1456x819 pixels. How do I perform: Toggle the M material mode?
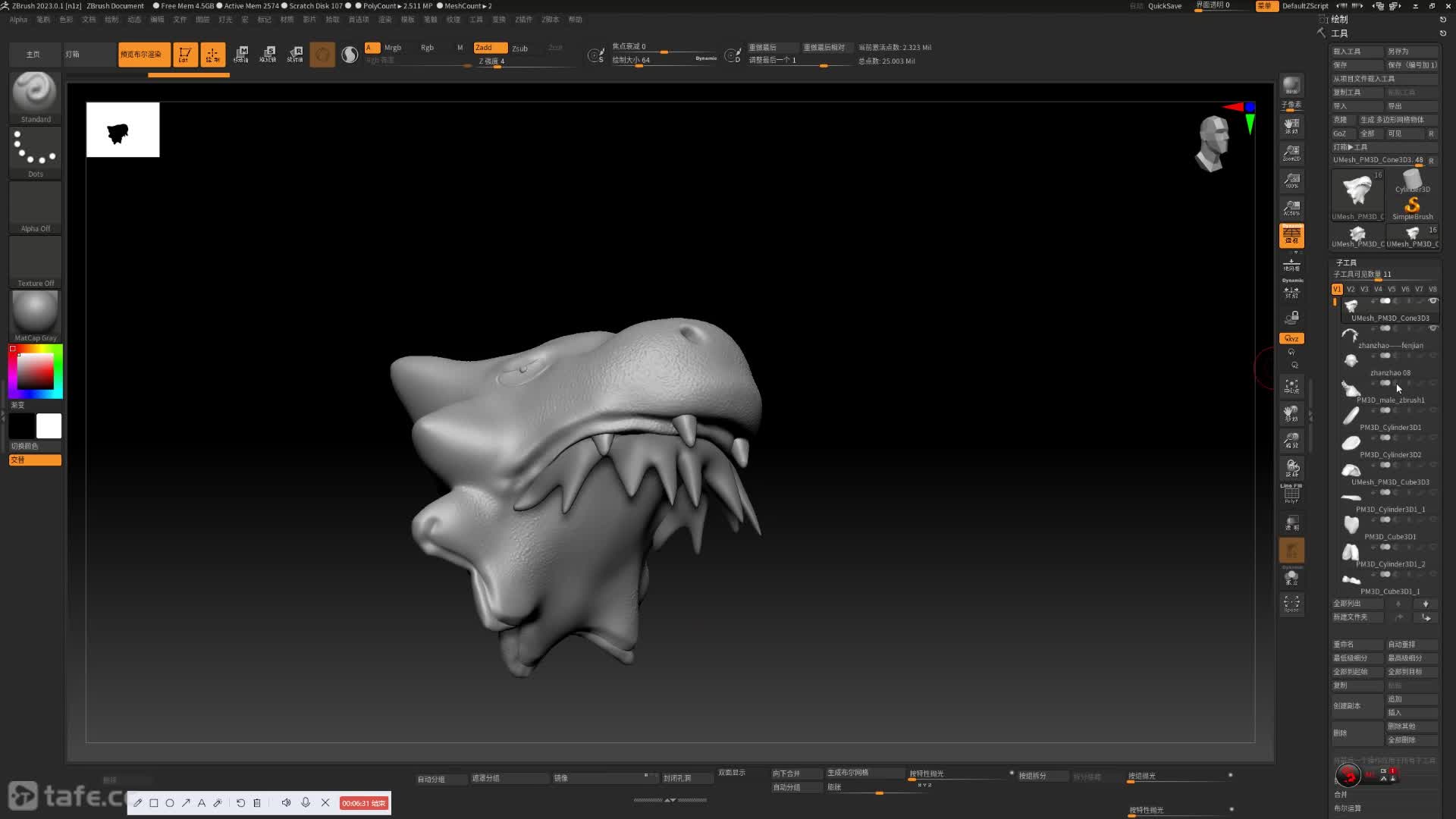point(460,47)
